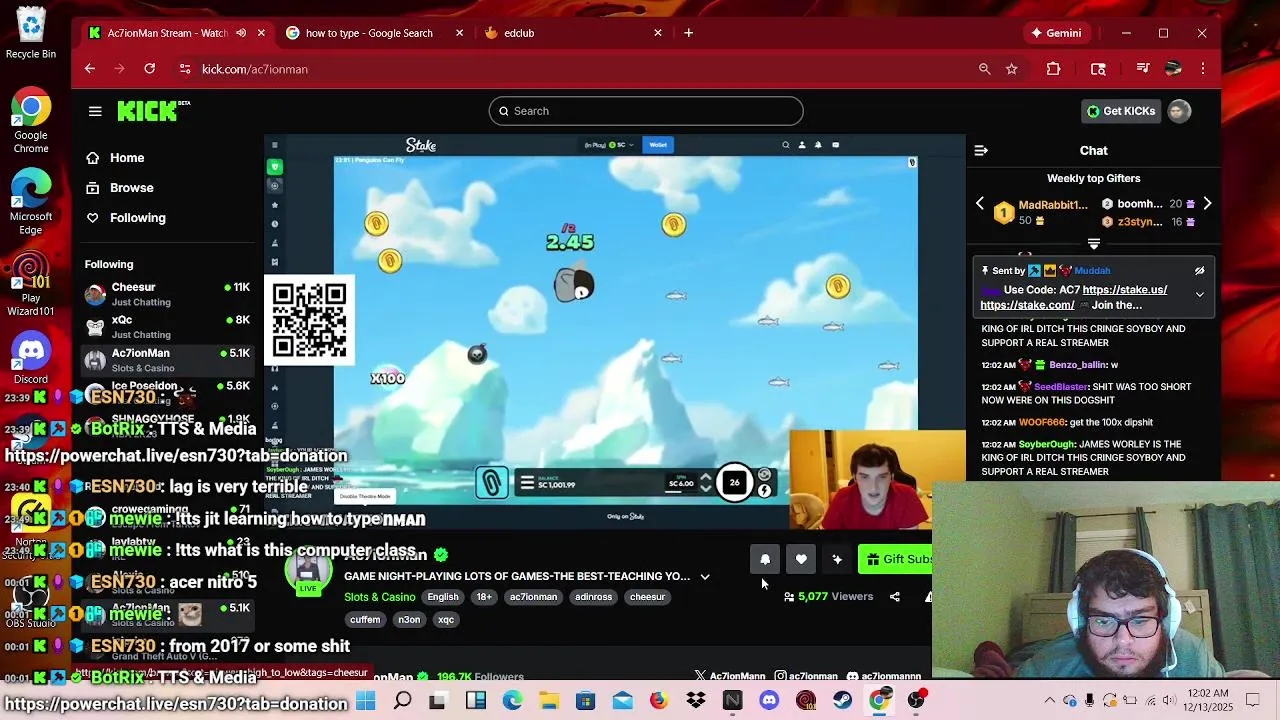
Task: Show next weekly top gifters
Action: [x=1207, y=204]
